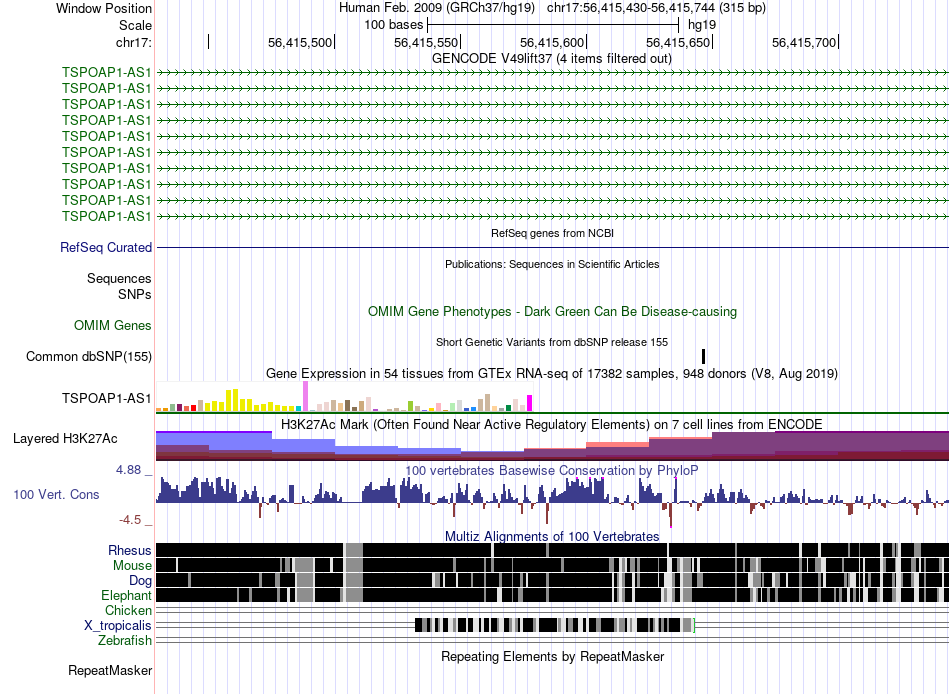Open Short Genetic Variants from dbSNP title
The height and width of the screenshot is (694, 950).
[x=552, y=342]
